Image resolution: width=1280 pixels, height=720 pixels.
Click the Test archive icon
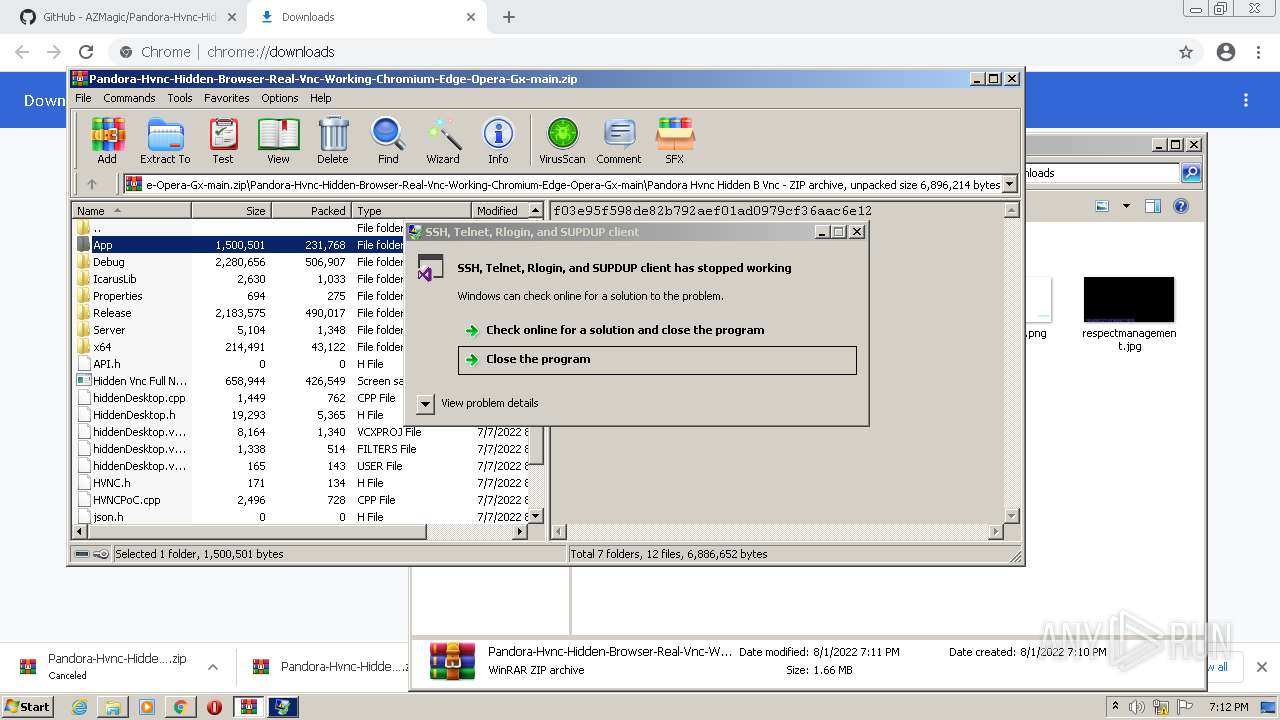(x=223, y=141)
